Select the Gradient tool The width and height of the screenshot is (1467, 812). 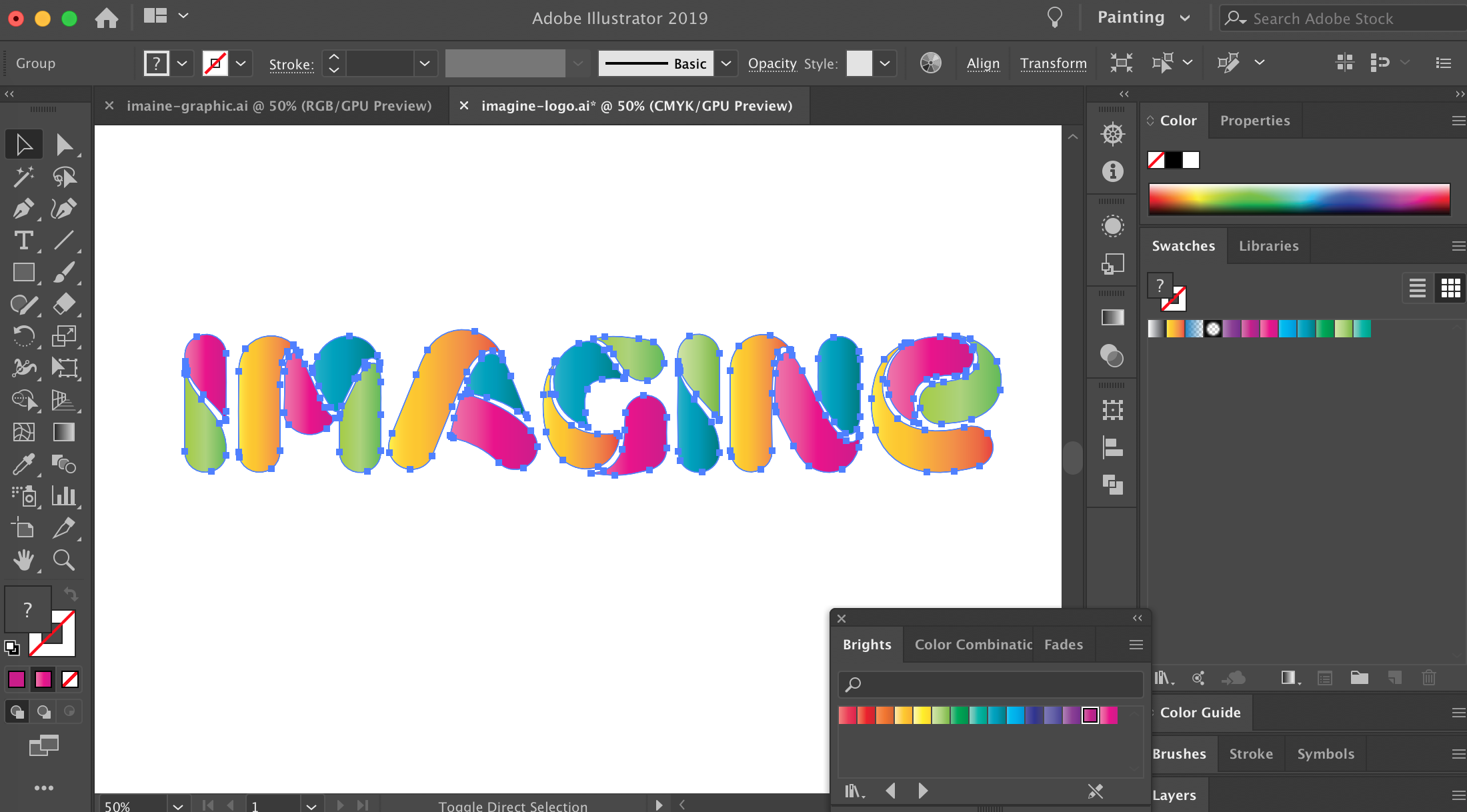tap(63, 432)
